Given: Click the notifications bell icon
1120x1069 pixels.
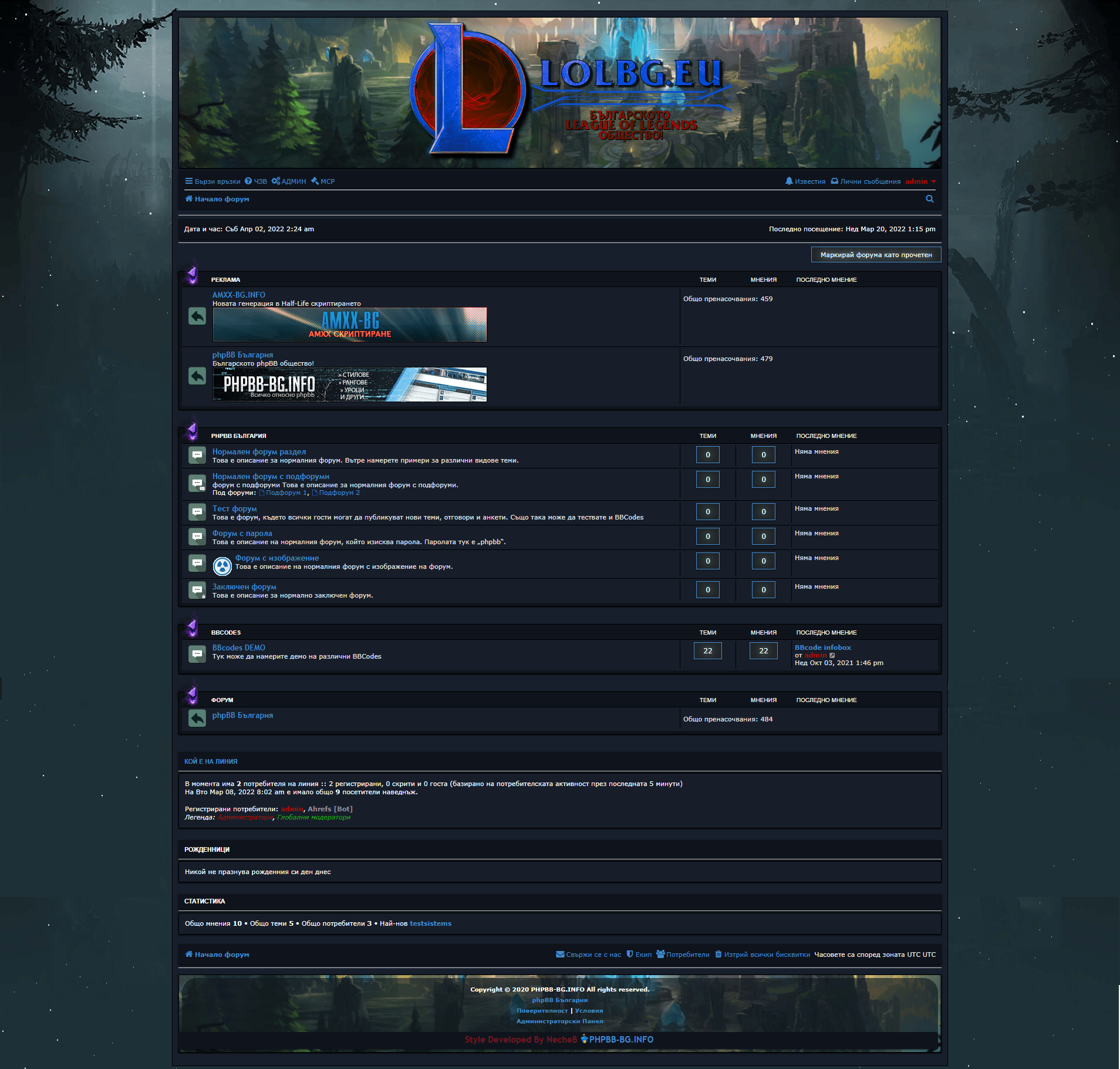Looking at the screenshot, I should point(789,181).
